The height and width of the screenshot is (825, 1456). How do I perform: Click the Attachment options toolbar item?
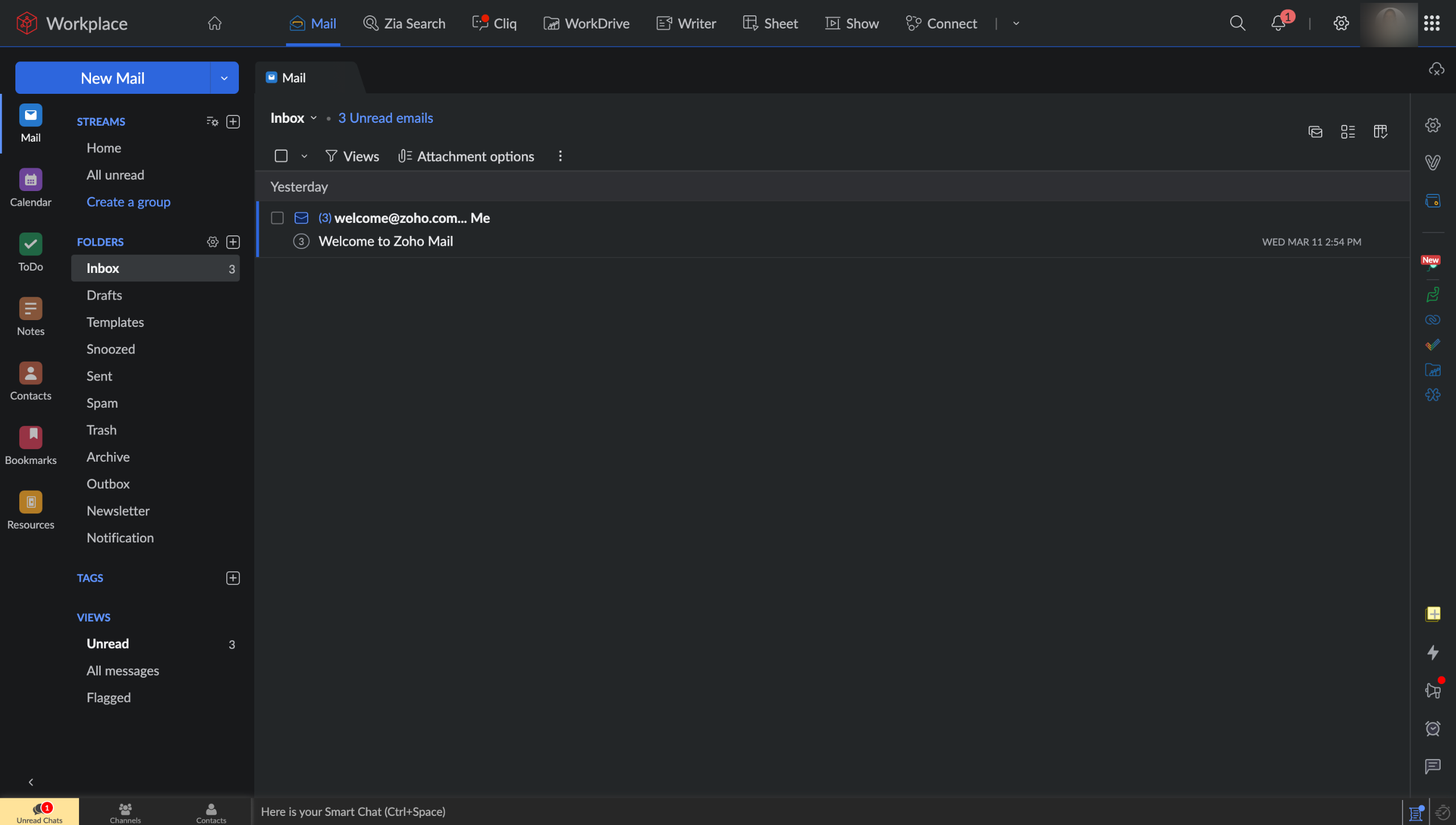tap(466, 156)
